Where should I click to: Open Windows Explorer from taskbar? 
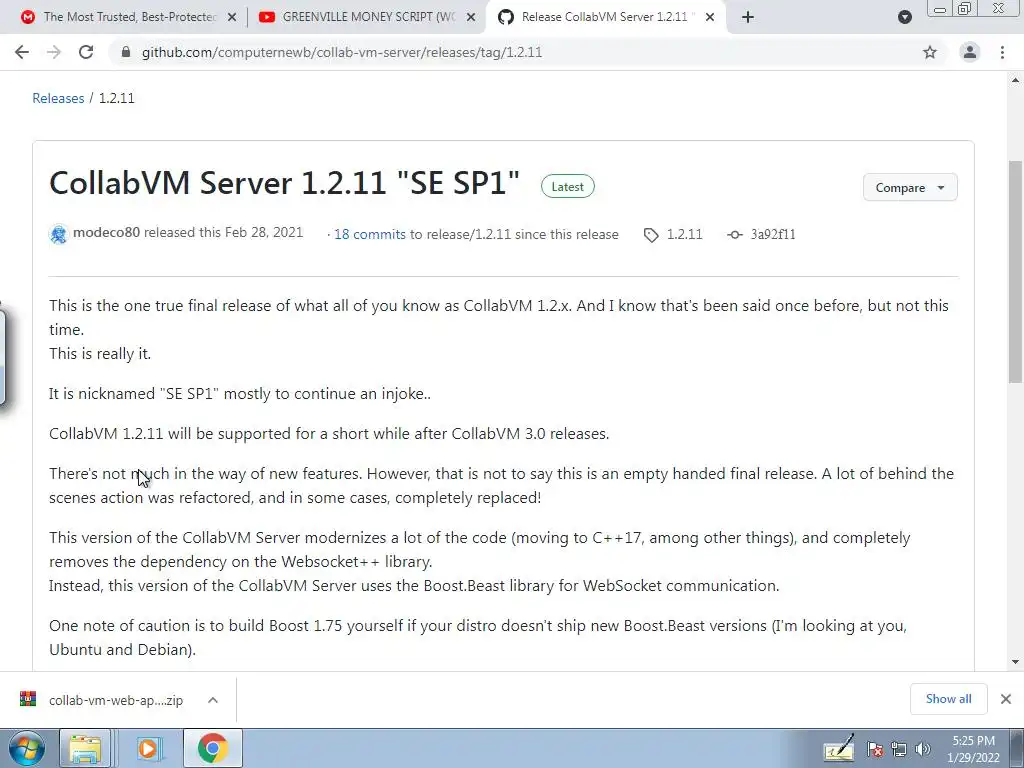coord(85,748)
